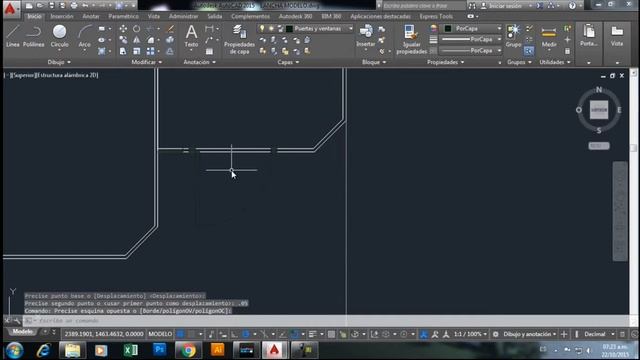Click the Descomponer (explode) icon
This screenshot has width=640, height=360.
pos(171,40)
